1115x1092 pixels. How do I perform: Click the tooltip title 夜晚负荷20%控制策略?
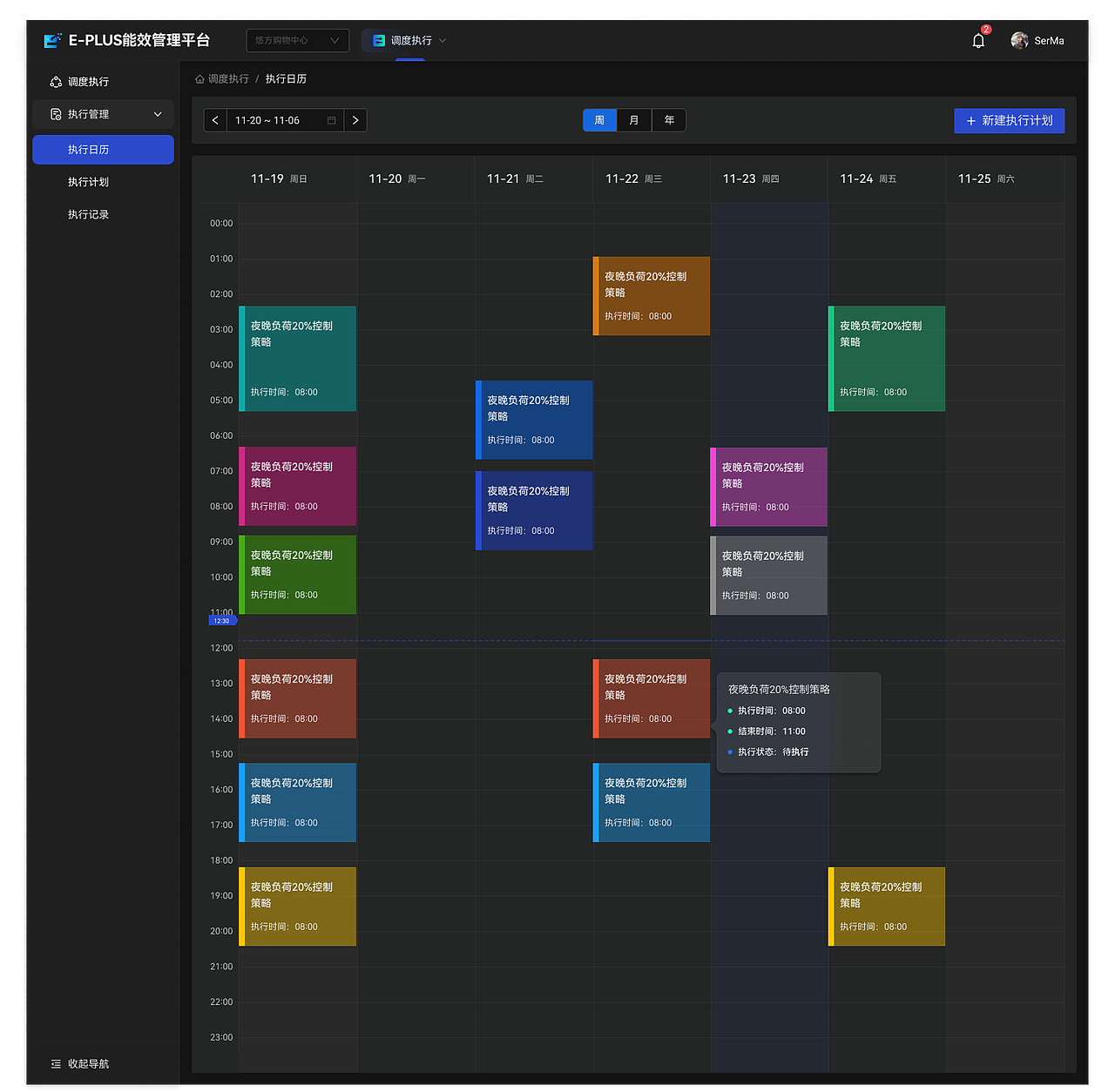coord(779,690)
